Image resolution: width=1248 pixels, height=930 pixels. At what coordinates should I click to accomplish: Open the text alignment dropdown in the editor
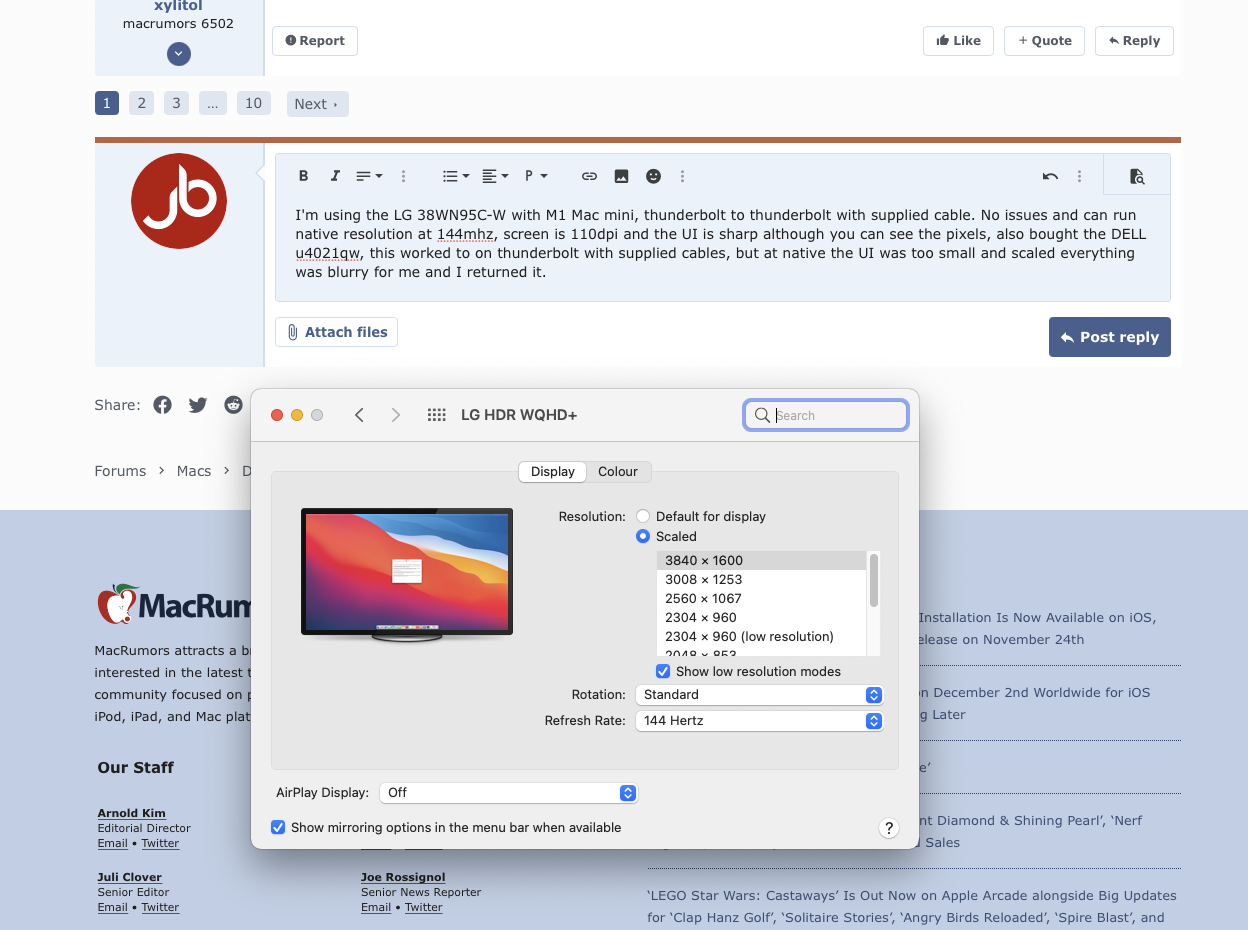[495, 176]
